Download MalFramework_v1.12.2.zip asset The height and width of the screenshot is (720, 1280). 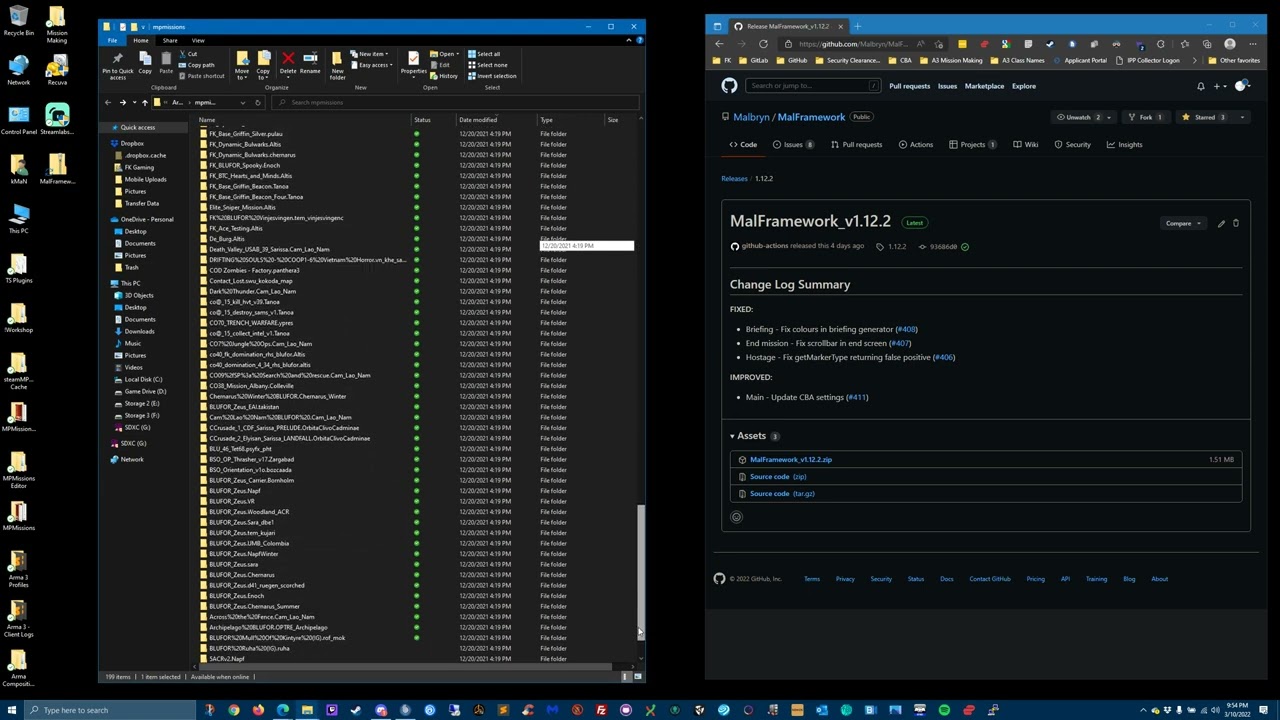[x=790, y=460]
